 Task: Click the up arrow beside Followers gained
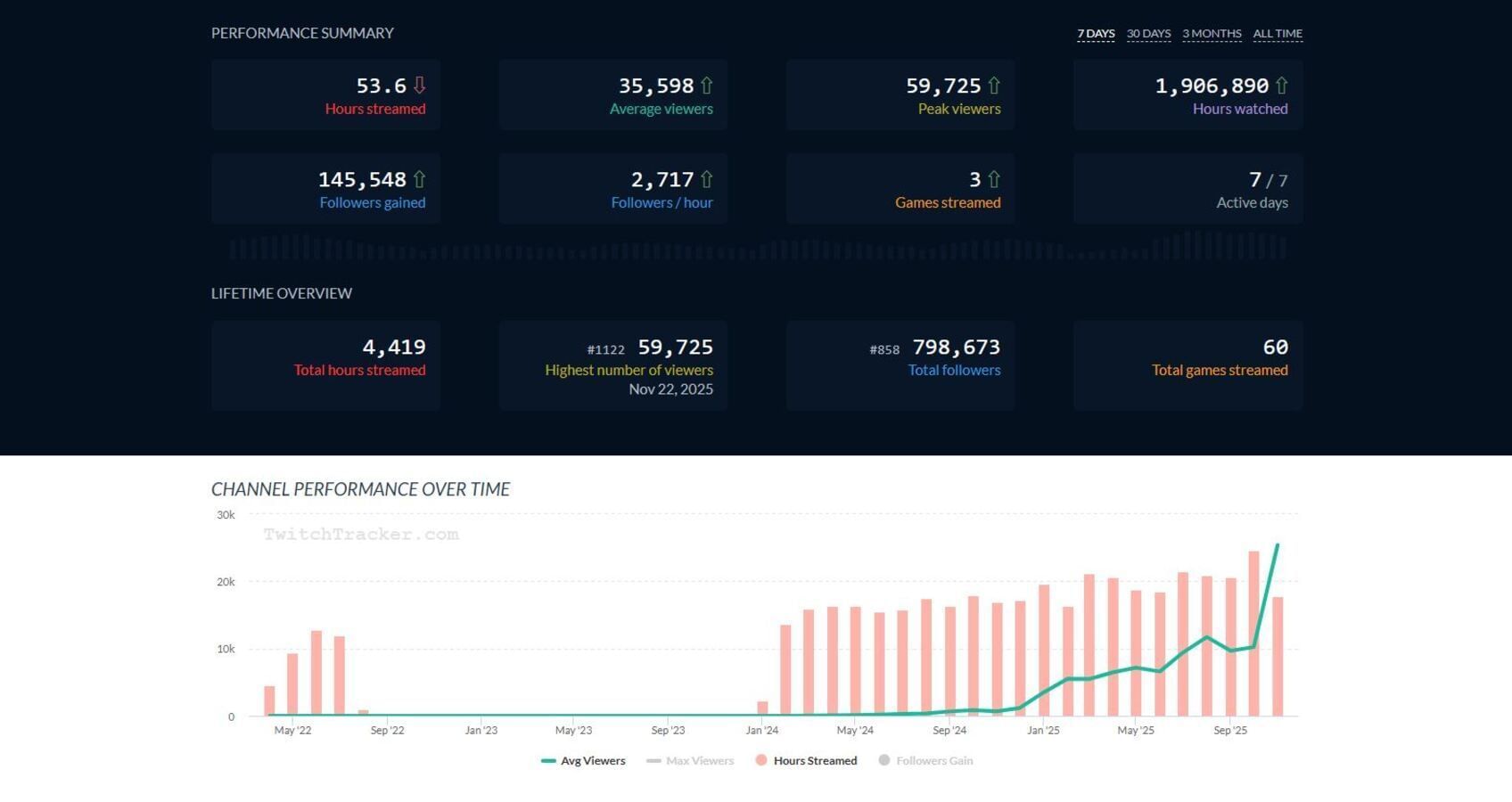[x=418, y=179]
